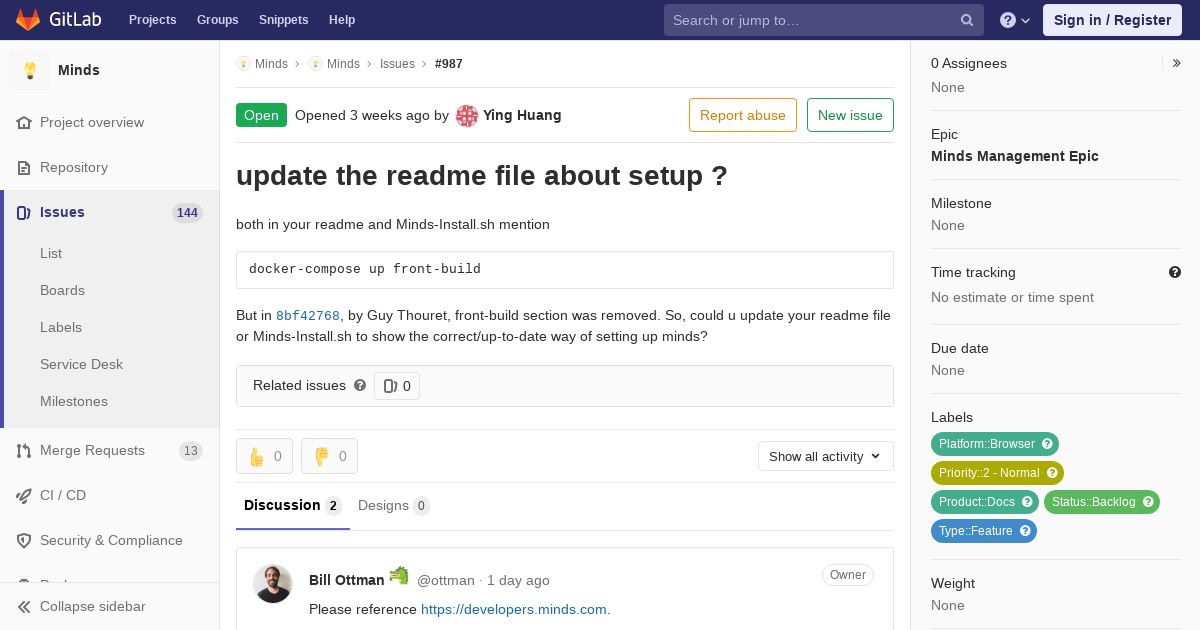Click the Product::Docs label
Image resolution: width=1200 pixels, height=630 pixels.
point(977,502)
